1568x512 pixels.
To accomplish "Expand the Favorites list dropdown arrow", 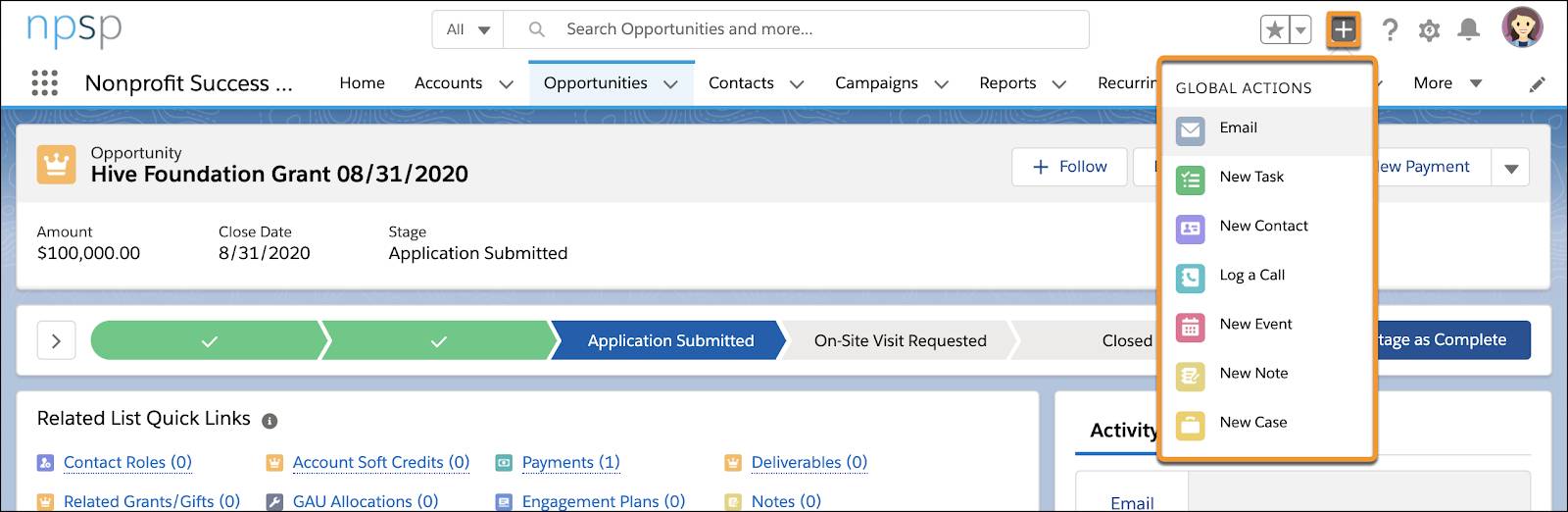I will 1300,30.
